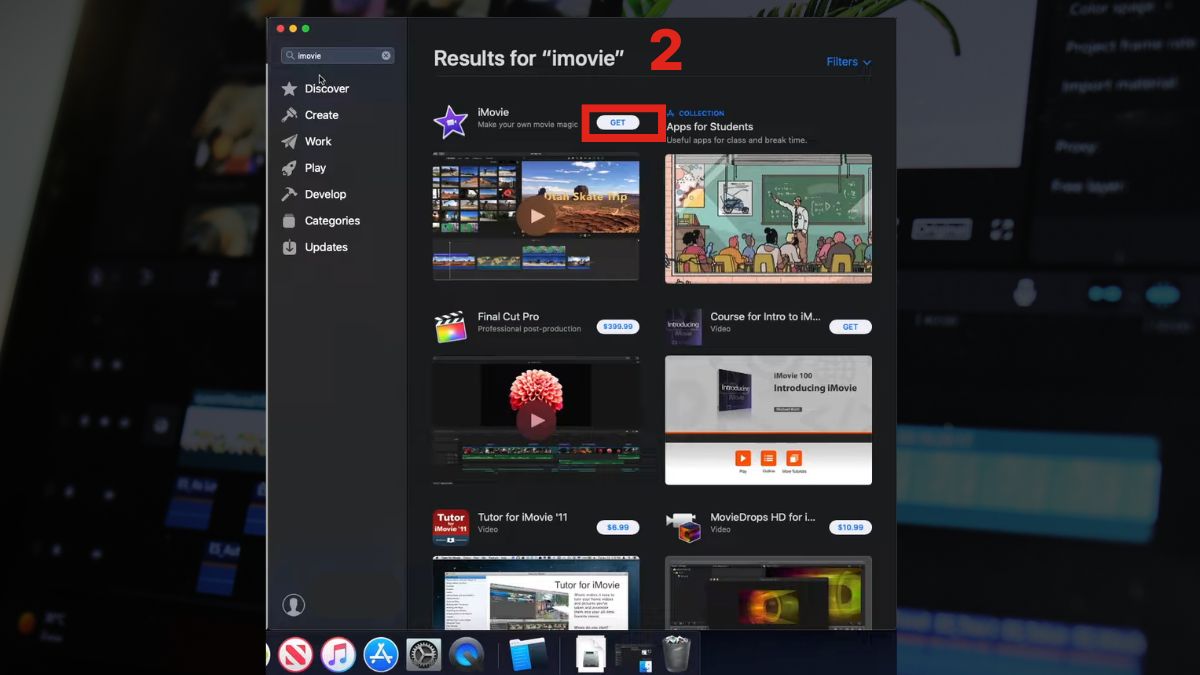The width and height of the screenshot is (1200, 675).
Task: Open the Trash in the Dock
Action: [677, 654]
